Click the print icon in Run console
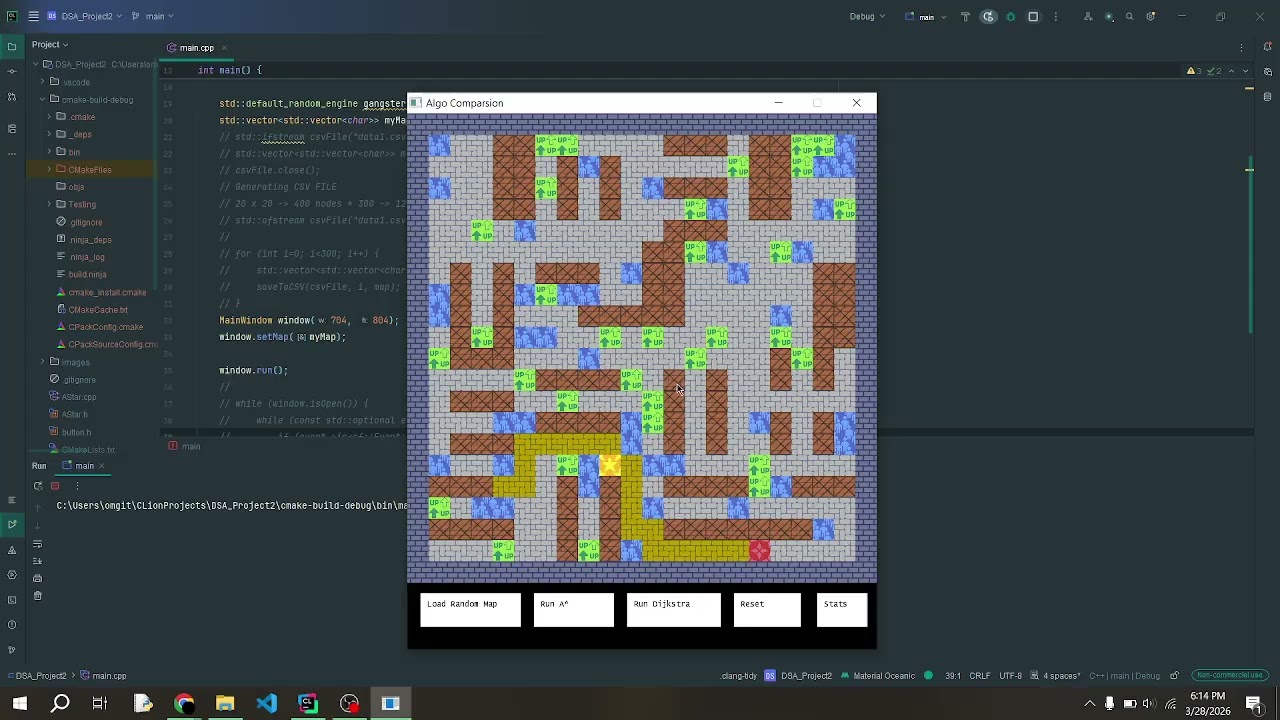 [x=38, y=578]
